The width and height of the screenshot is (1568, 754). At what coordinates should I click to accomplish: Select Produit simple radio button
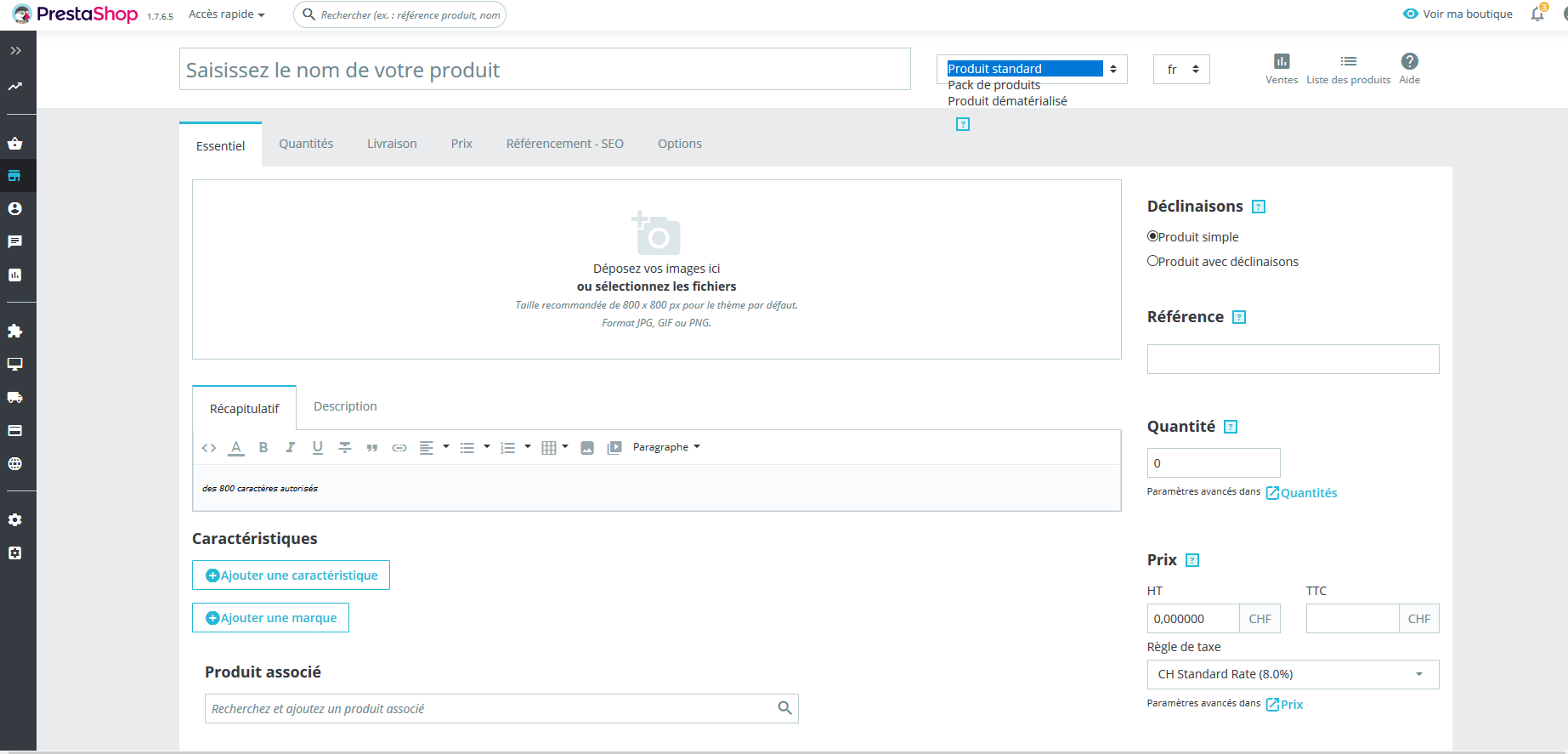click(x=1152, y=236)
